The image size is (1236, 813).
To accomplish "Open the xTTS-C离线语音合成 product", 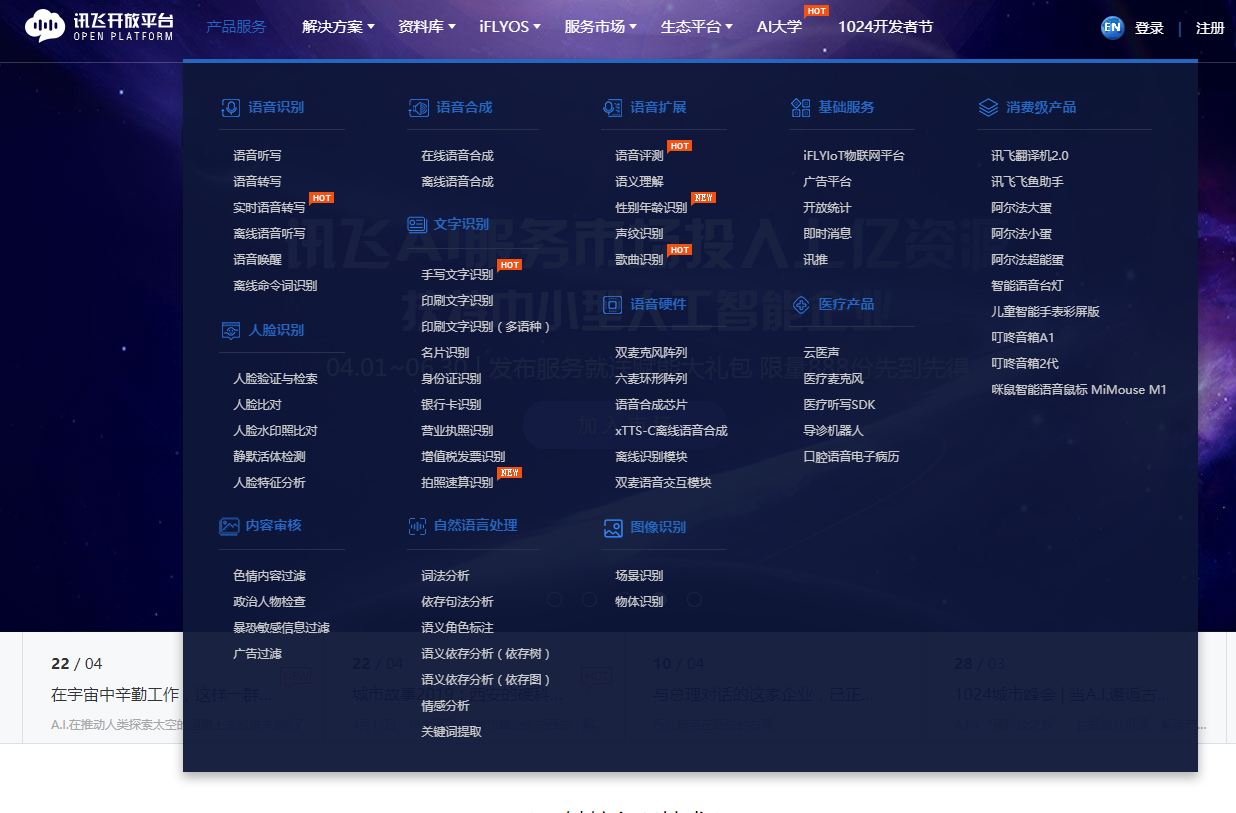I will point(671,431).
